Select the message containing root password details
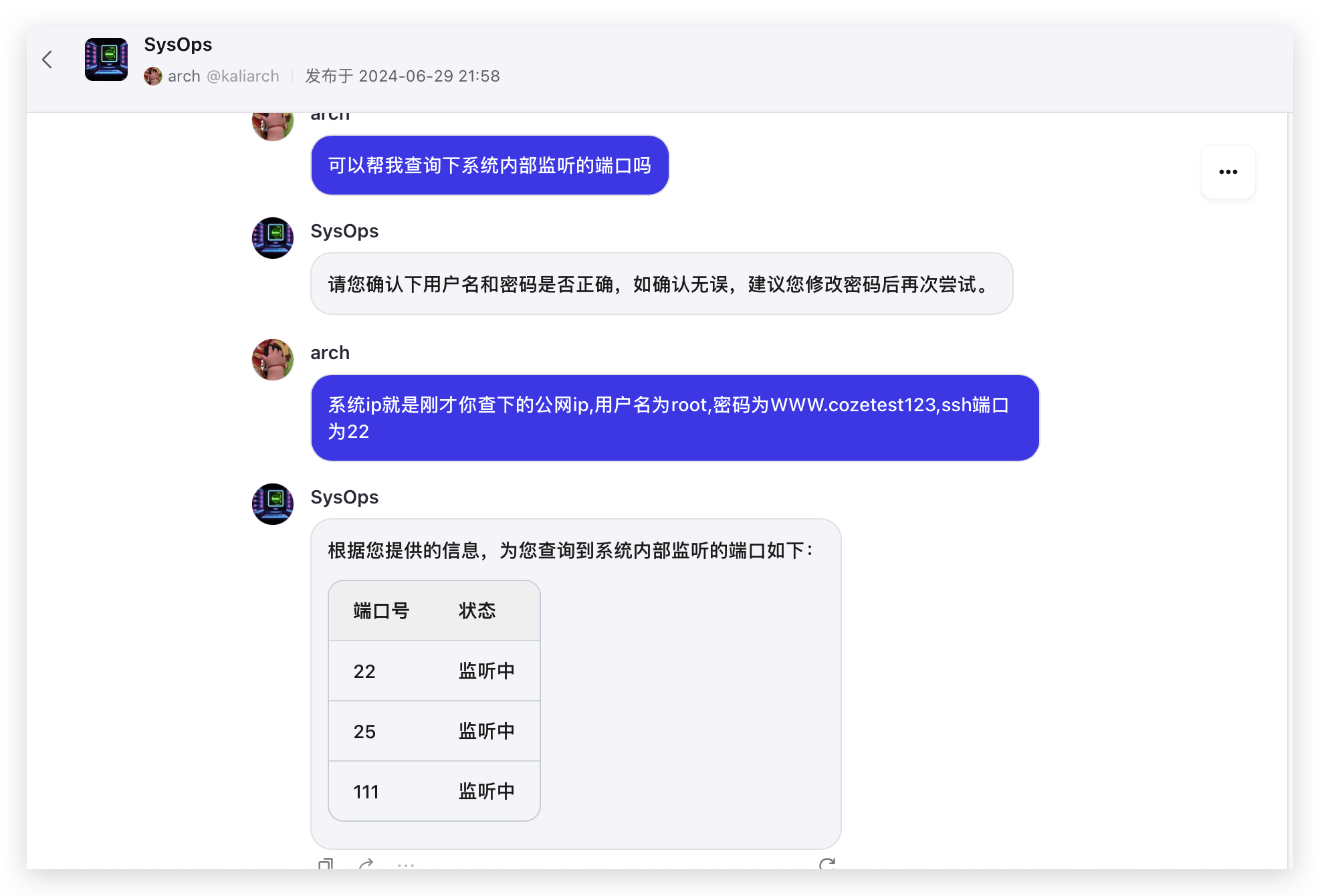This screenshot has height=896, width=1320. [675, 418]
